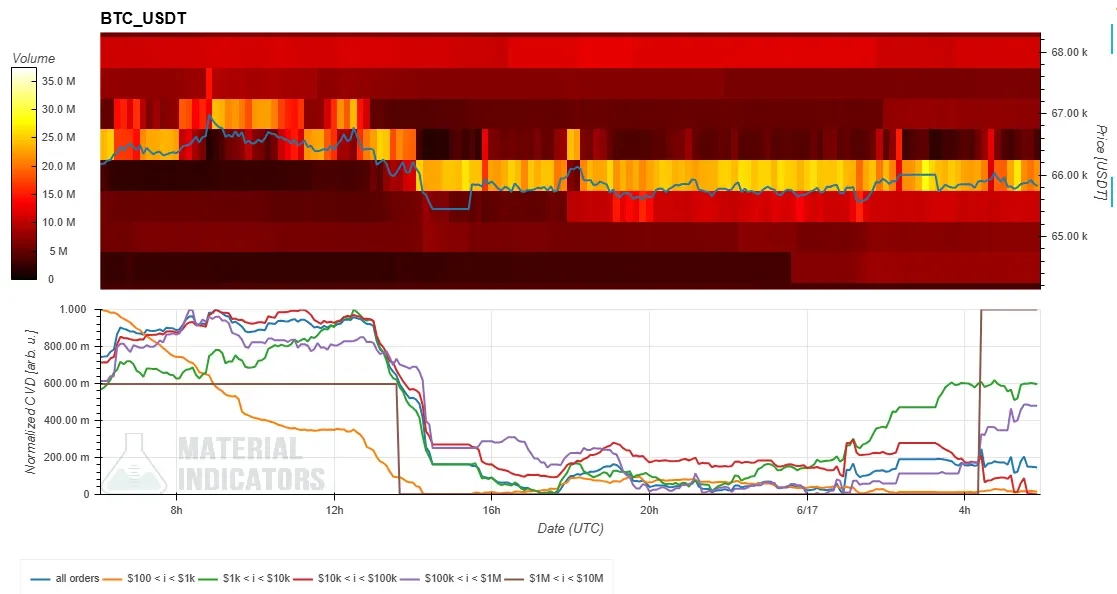This screenshot has height=594, width=1117.
Task: Click the 12h time axis tick
Action: [x=334, y=510]
